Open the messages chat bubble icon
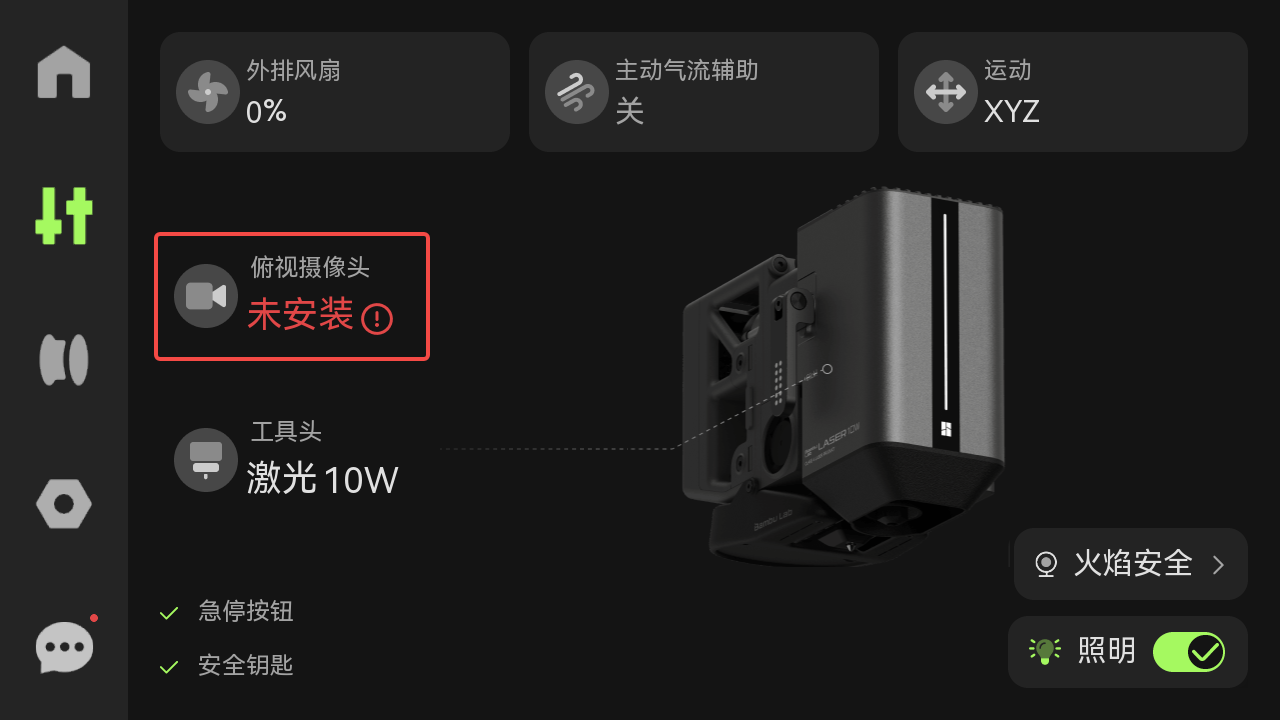 pos(65,648)
